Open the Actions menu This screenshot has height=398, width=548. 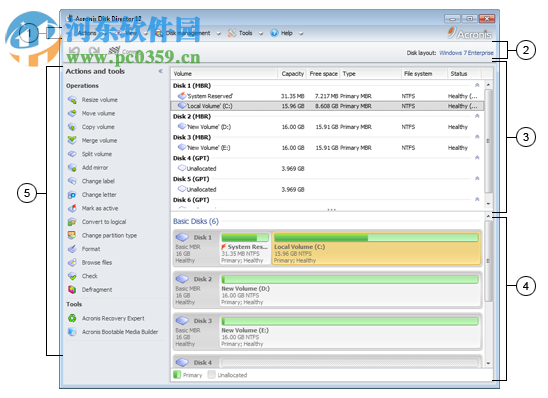pyautogui.click(x=87, y=33)
